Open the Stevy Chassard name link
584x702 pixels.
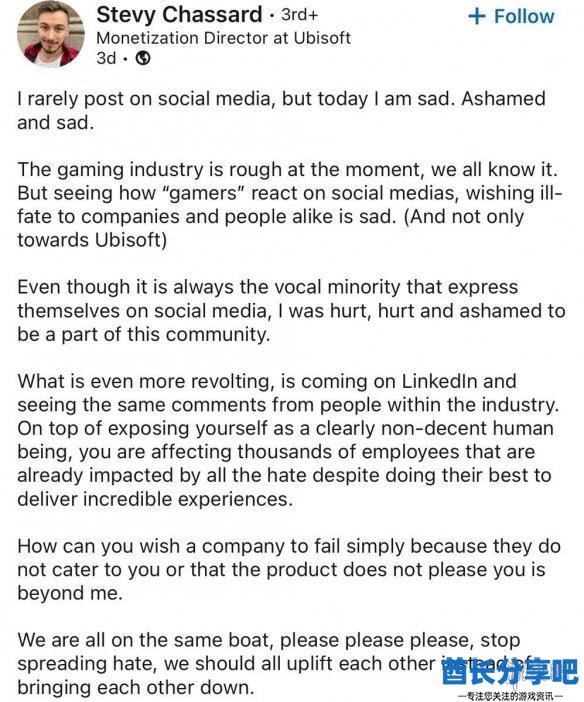(179, 14)
